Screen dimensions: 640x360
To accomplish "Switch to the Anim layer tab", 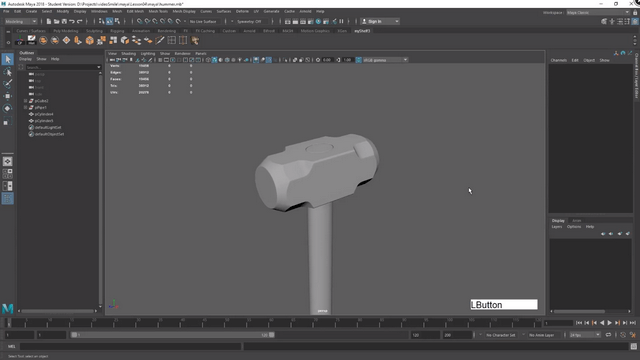I will [576, 220].
